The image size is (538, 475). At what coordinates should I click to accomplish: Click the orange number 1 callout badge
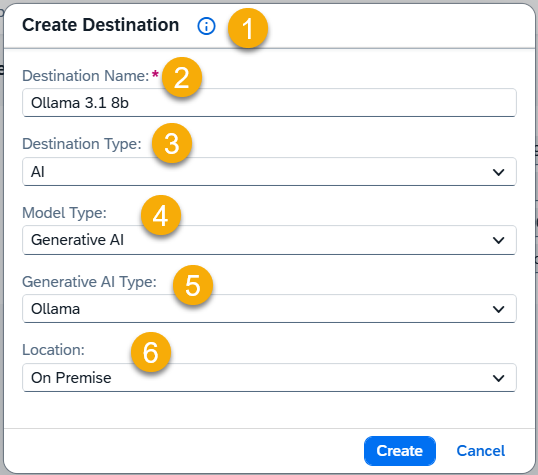pyautogui.click(x=248, y=28)
